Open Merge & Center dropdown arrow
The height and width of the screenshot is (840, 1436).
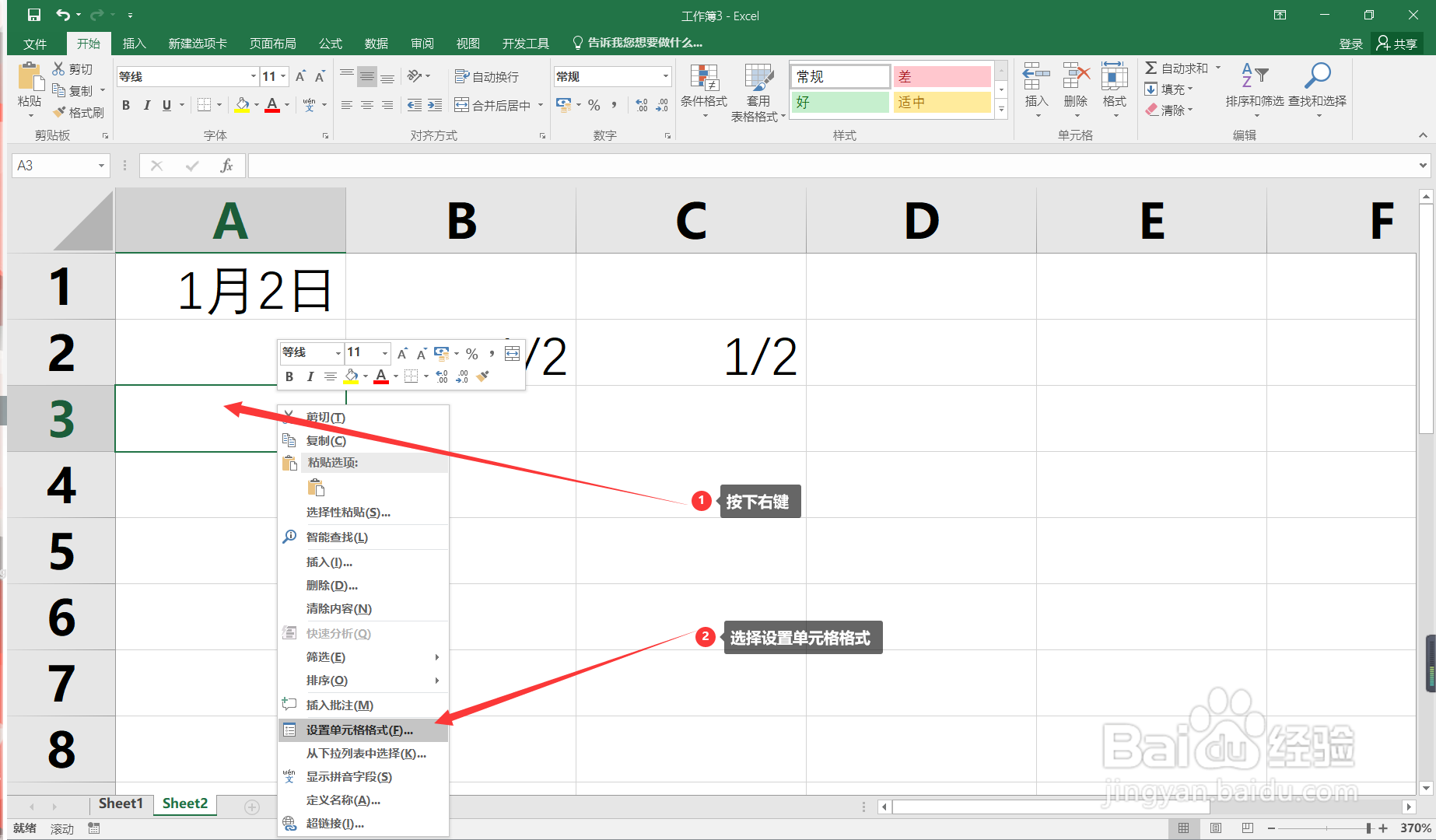541,105
